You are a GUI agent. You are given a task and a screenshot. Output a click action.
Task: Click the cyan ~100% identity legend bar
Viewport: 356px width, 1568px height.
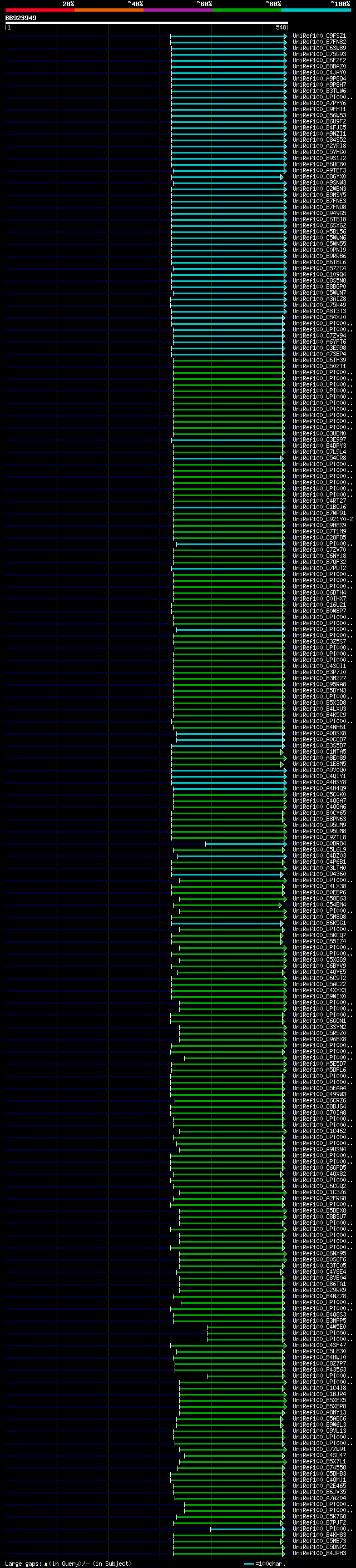pos(316,10)
